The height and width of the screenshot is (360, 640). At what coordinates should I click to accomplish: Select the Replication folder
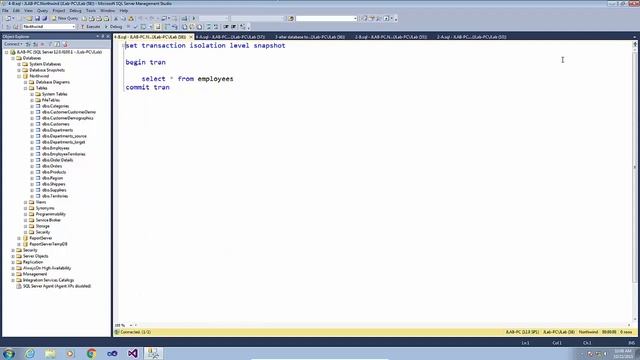point(33,262)
